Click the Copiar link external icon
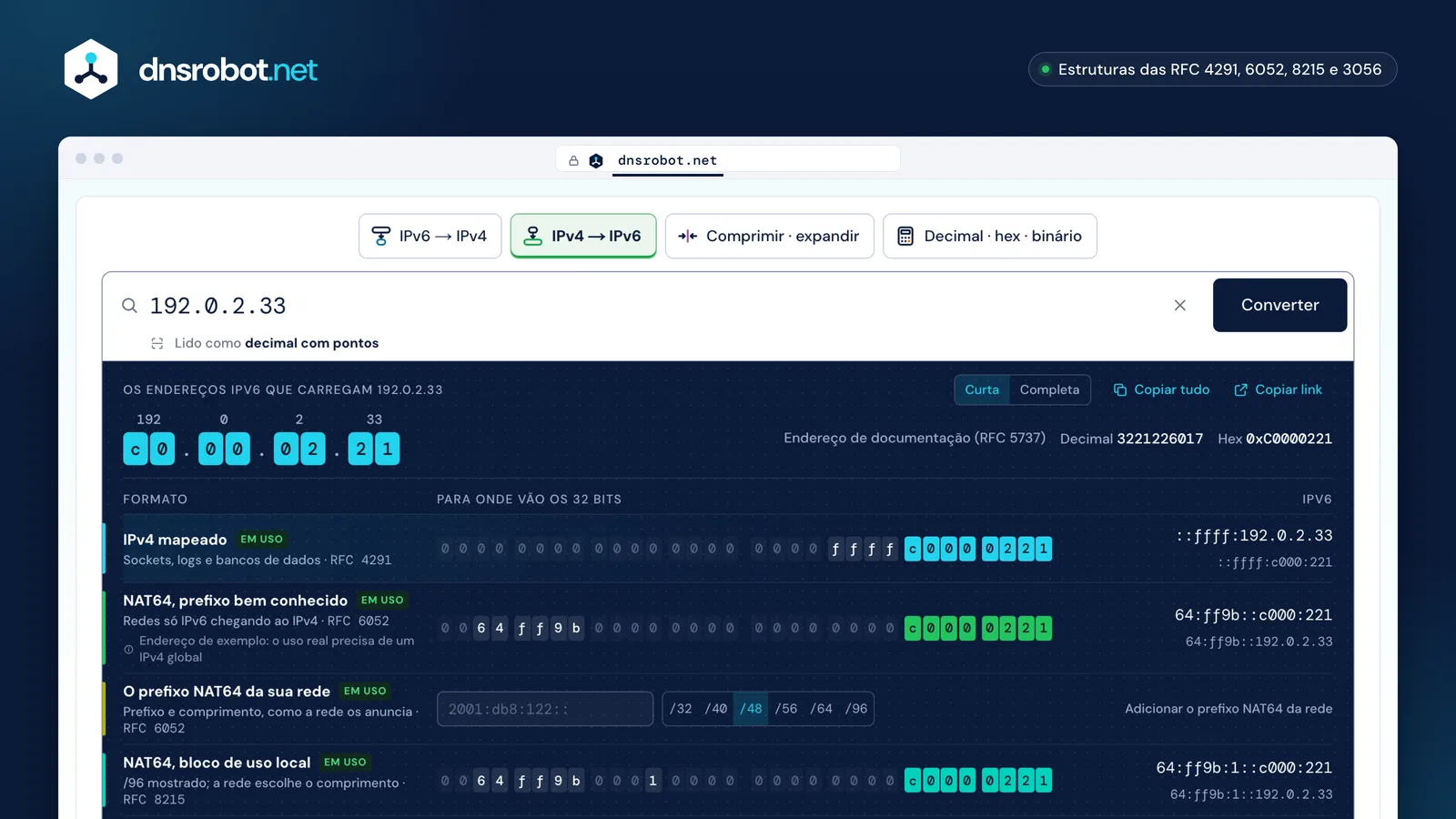The height and width of the screenshot is (819, 1456). pyautogui.click(x=1240, y=389)
